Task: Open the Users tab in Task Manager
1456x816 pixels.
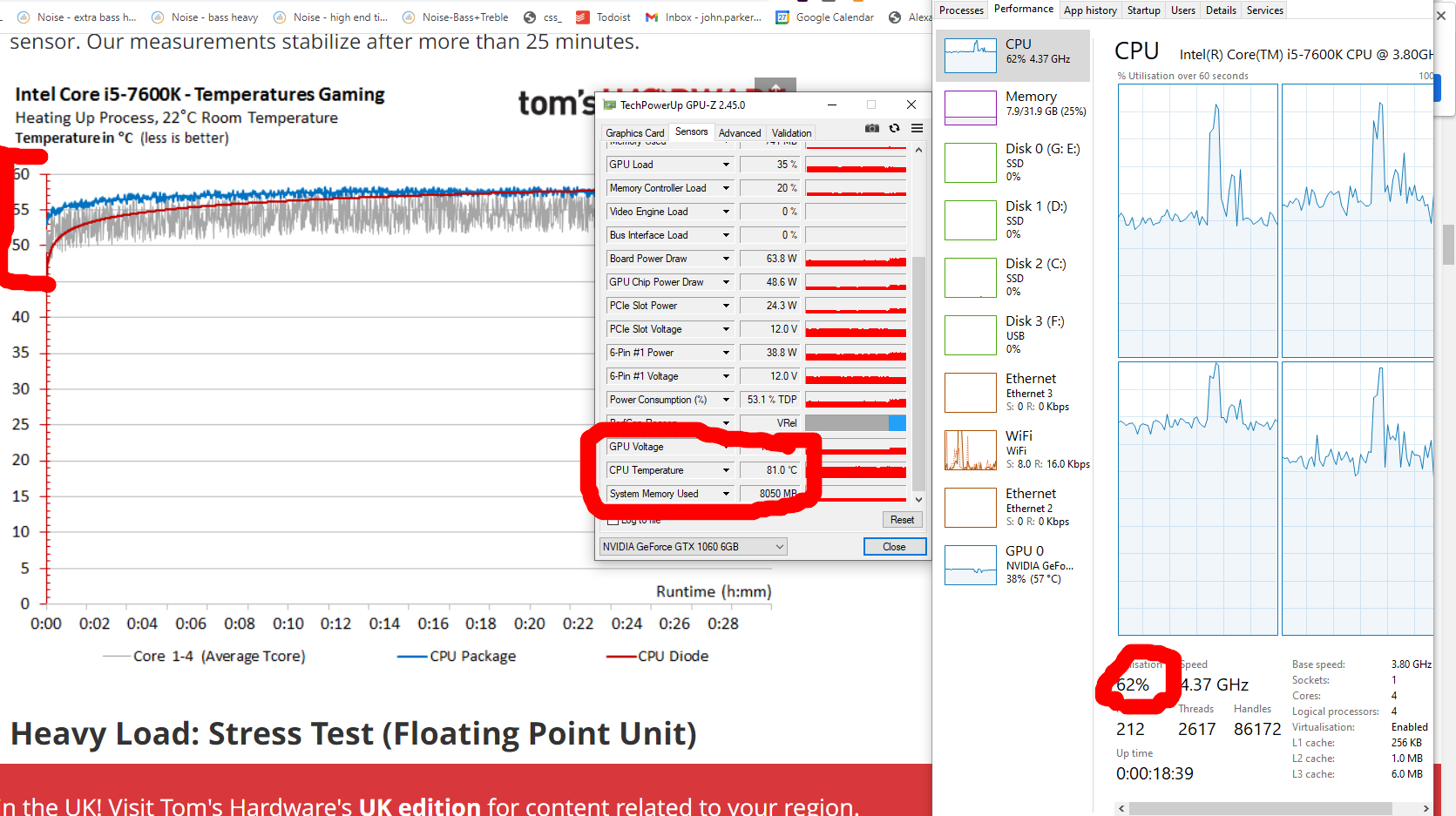Action: click(x=1182, y=10)
